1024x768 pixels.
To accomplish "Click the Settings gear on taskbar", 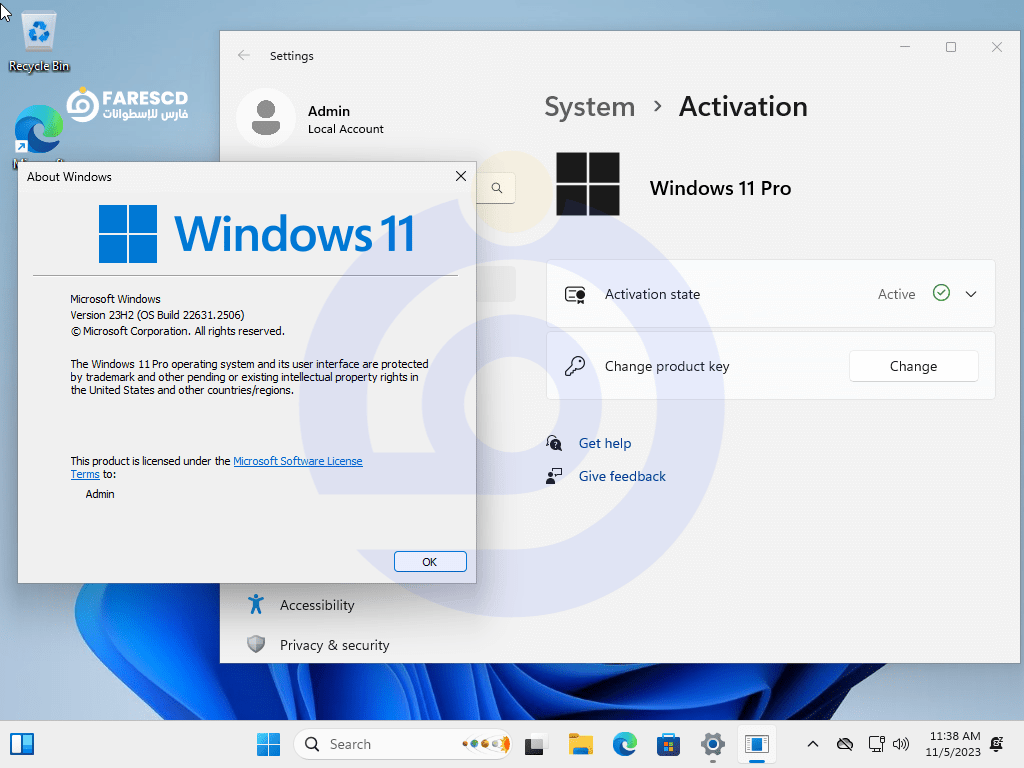I will (x=712, y=744).
